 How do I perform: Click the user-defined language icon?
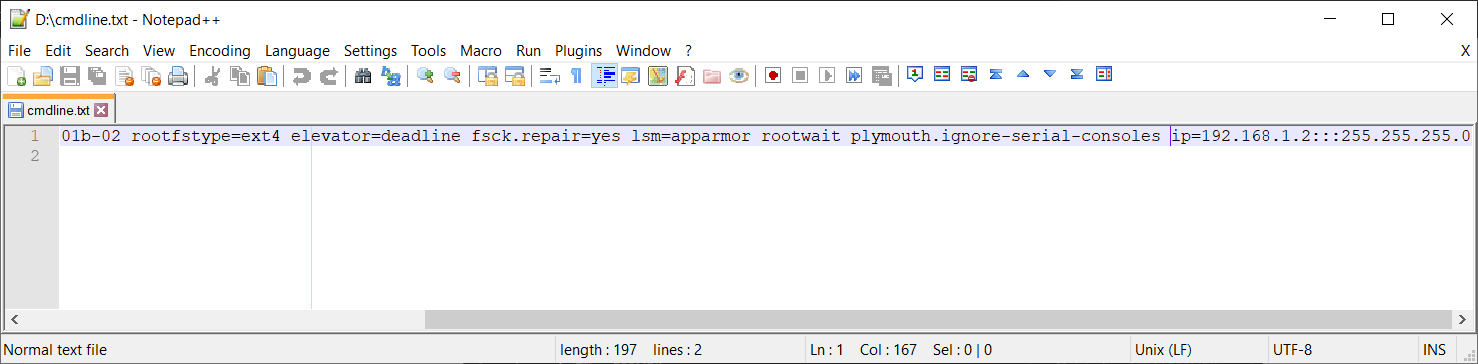tap(630, 75)
